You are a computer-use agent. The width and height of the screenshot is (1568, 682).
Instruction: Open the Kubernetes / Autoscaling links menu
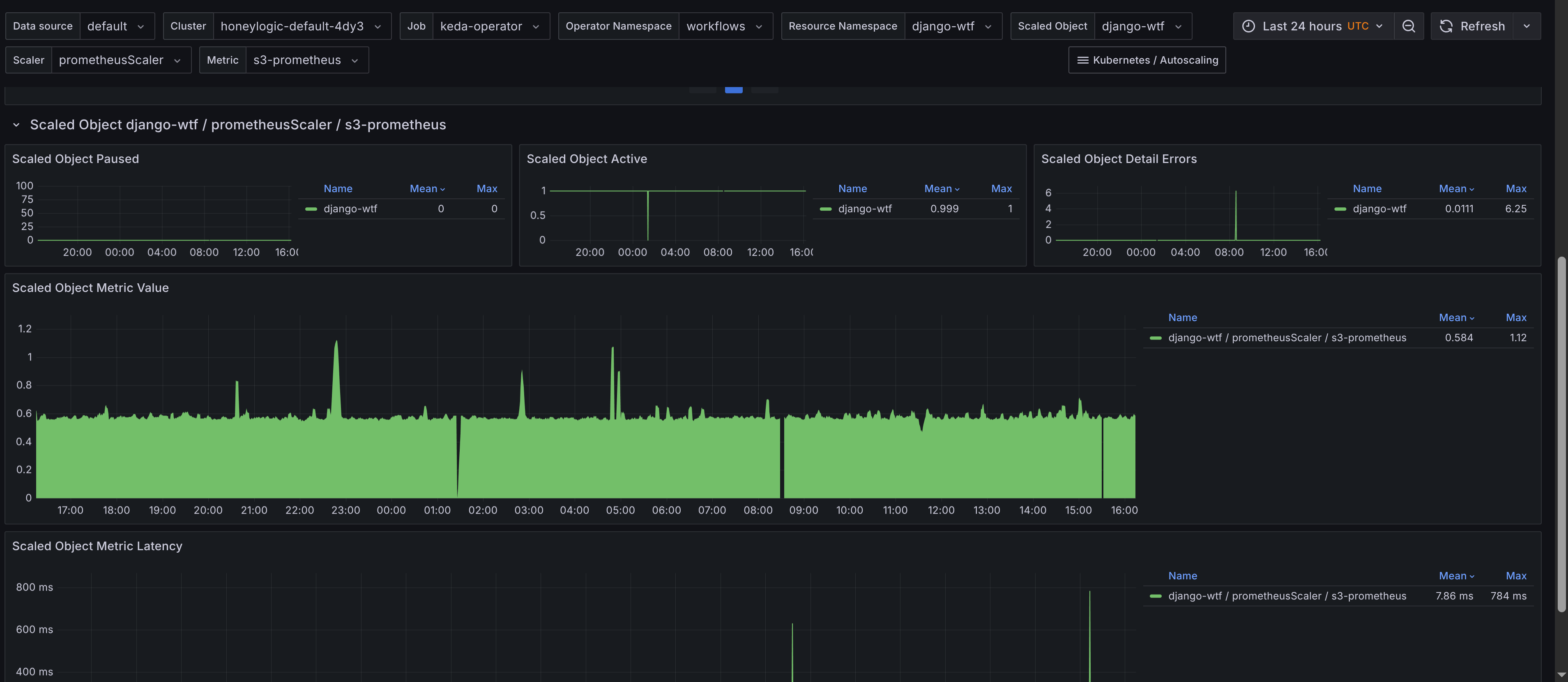pos(1147,60)
